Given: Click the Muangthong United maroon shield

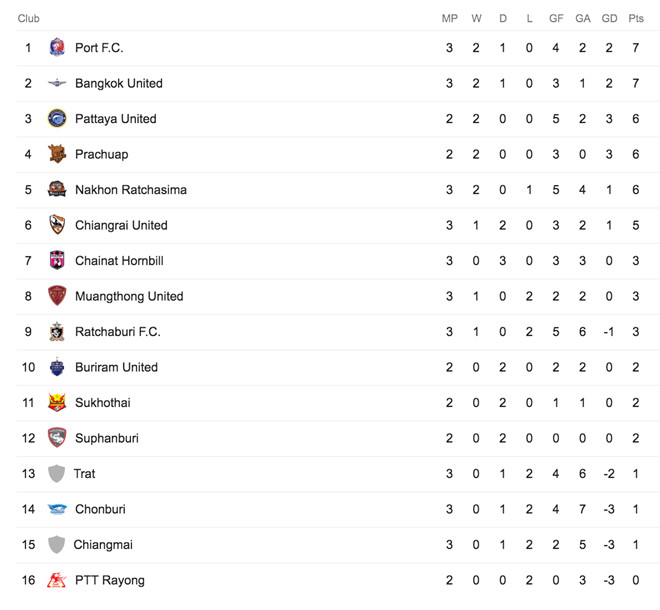Looking at the screenshot, I should tap(57, 296).
